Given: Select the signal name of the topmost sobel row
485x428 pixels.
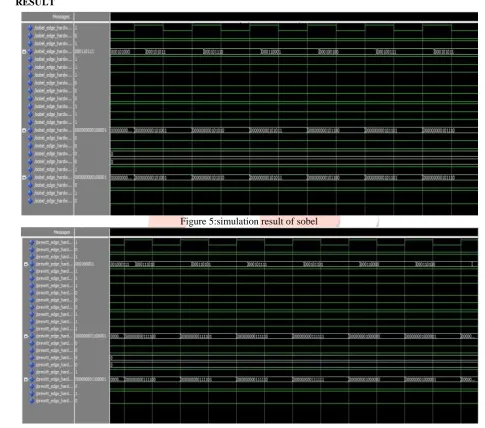Looking at the screenshot, I should click(53, 28).
